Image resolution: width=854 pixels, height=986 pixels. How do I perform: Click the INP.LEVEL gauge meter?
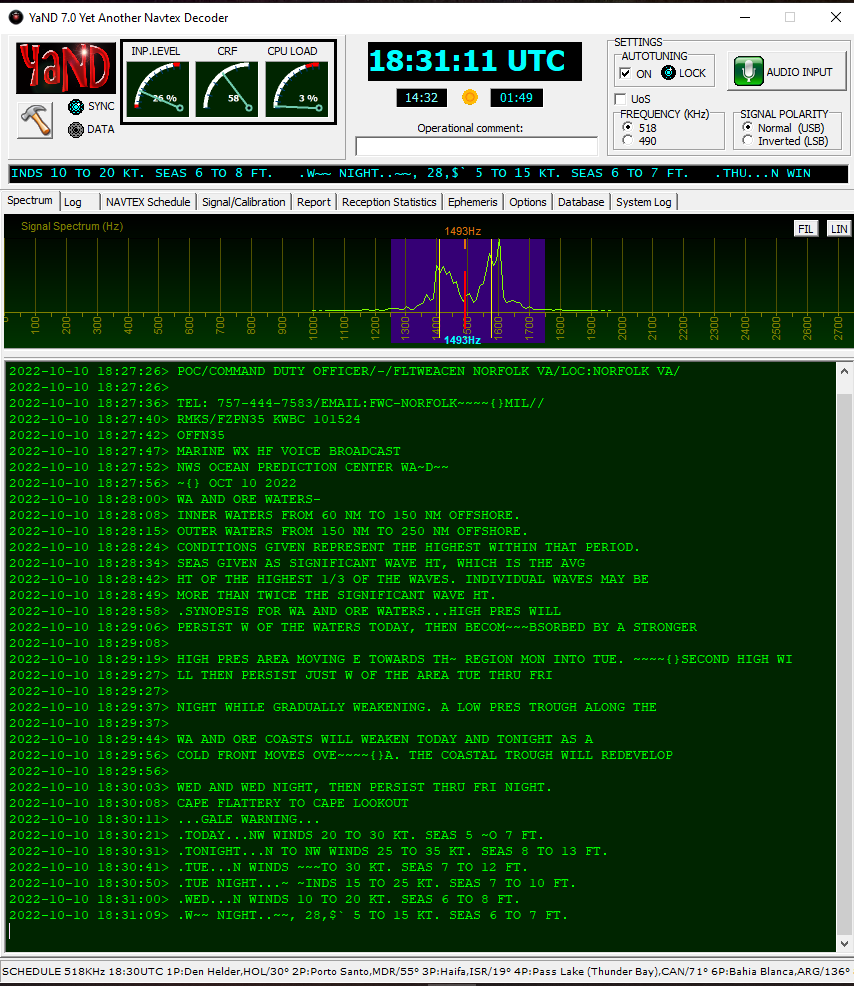pyautogui.click(x=158, y=89)
